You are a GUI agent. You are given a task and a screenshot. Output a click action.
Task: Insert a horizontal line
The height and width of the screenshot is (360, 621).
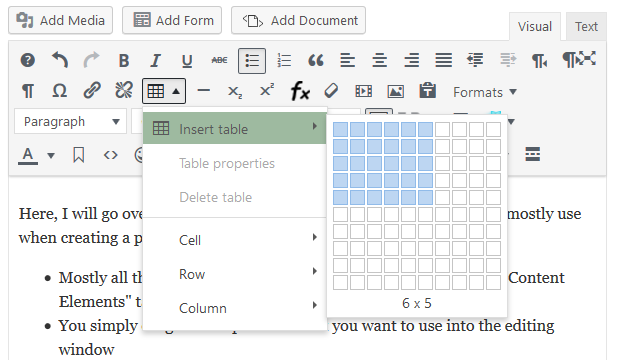click(x=204, y=91)
